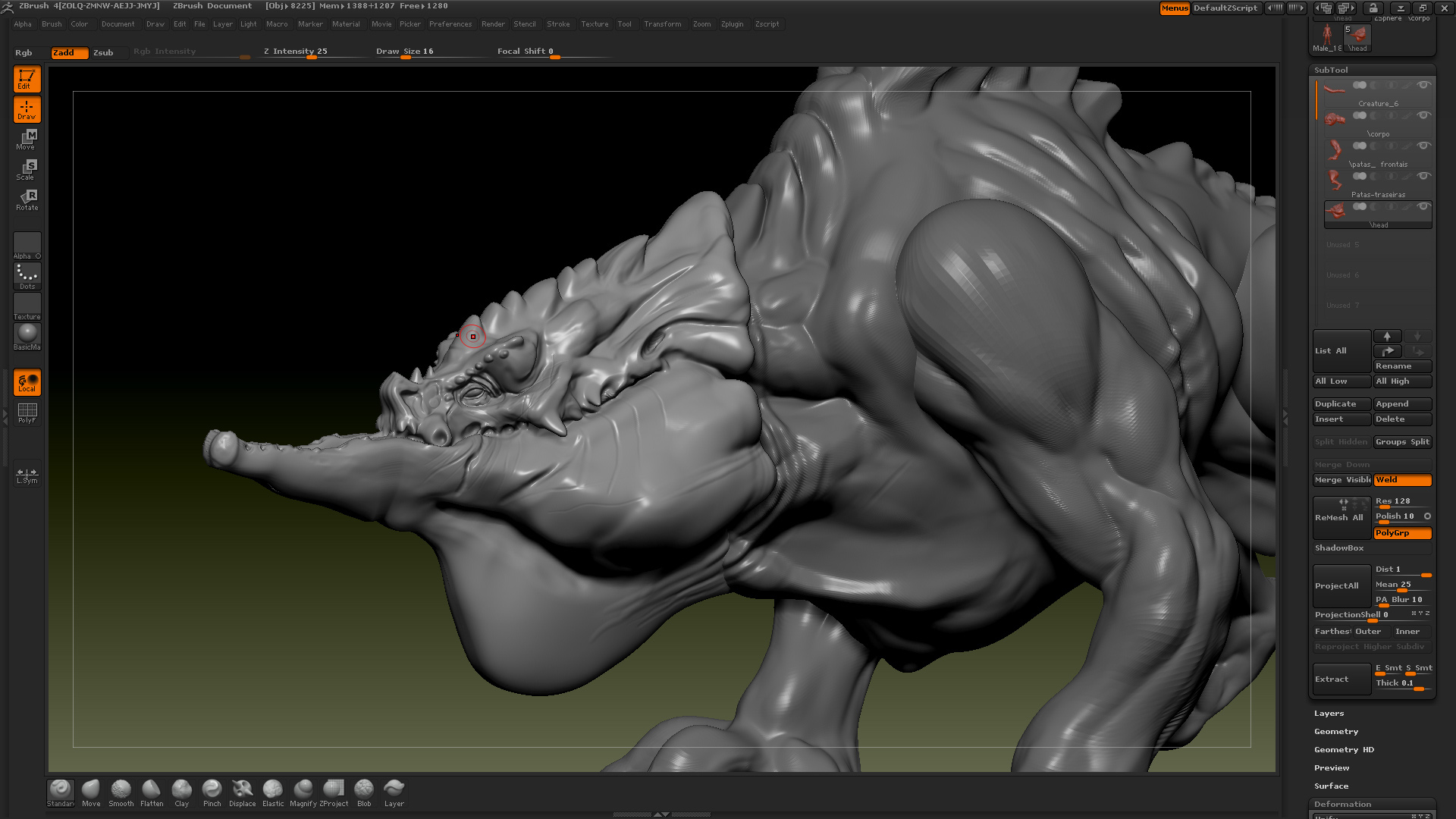Toggle the Weld option
This screenshot has height=819, width=1456.
click(x=1402, y=480)
